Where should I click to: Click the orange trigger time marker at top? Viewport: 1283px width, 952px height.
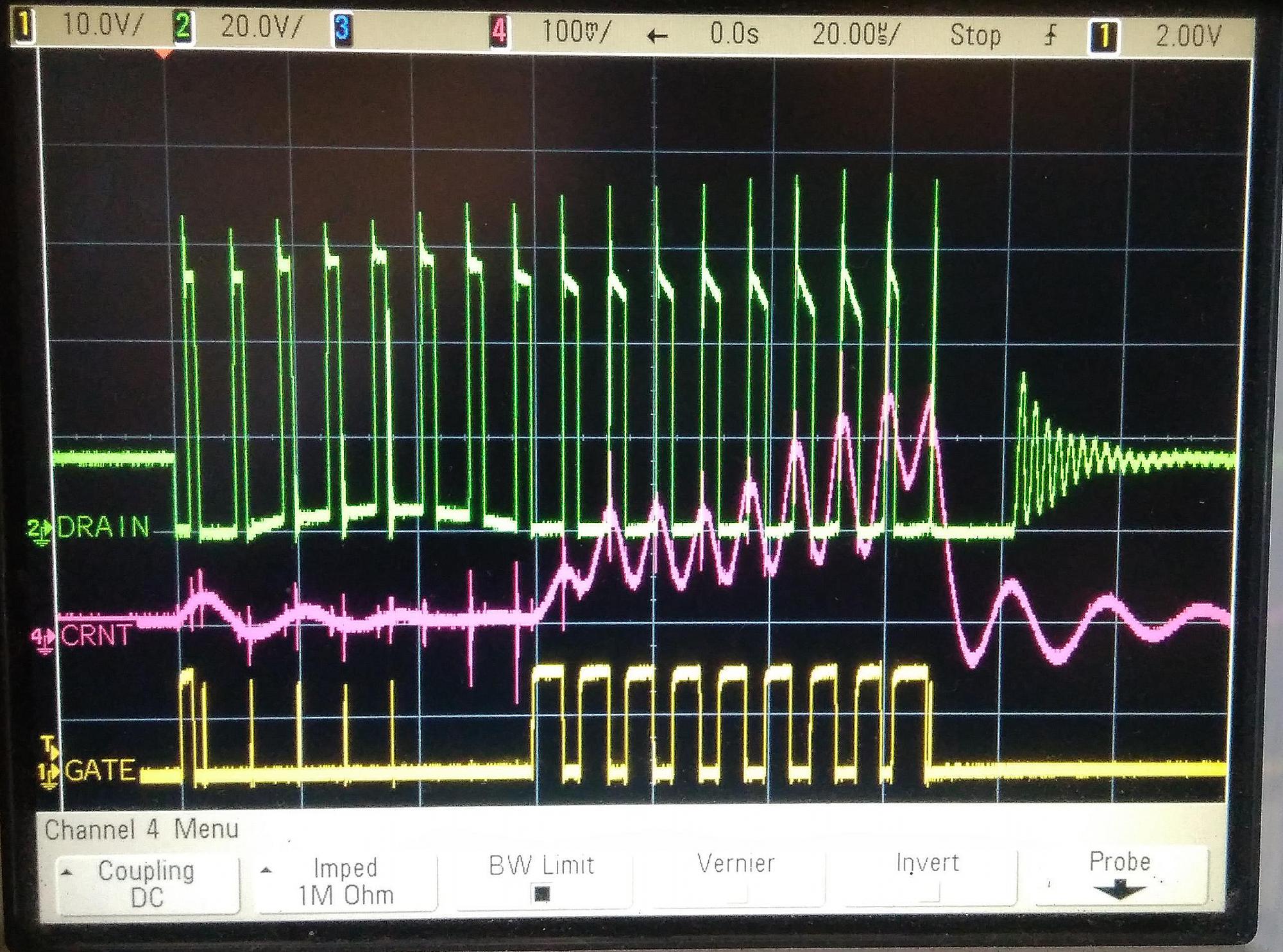coord(164,54)
